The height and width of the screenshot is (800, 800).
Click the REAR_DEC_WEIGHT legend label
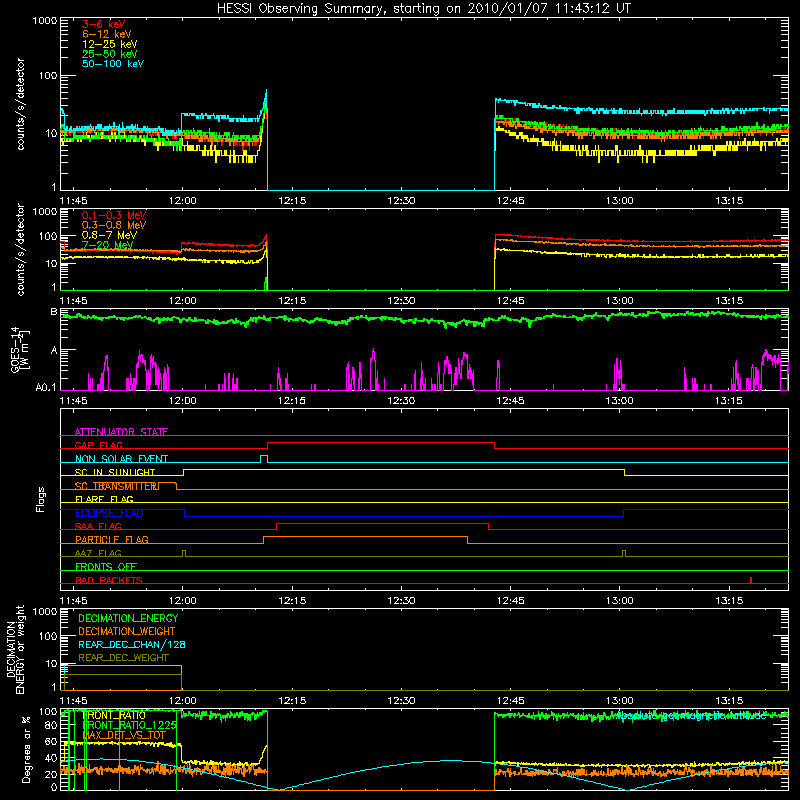[x=123, y=658]
